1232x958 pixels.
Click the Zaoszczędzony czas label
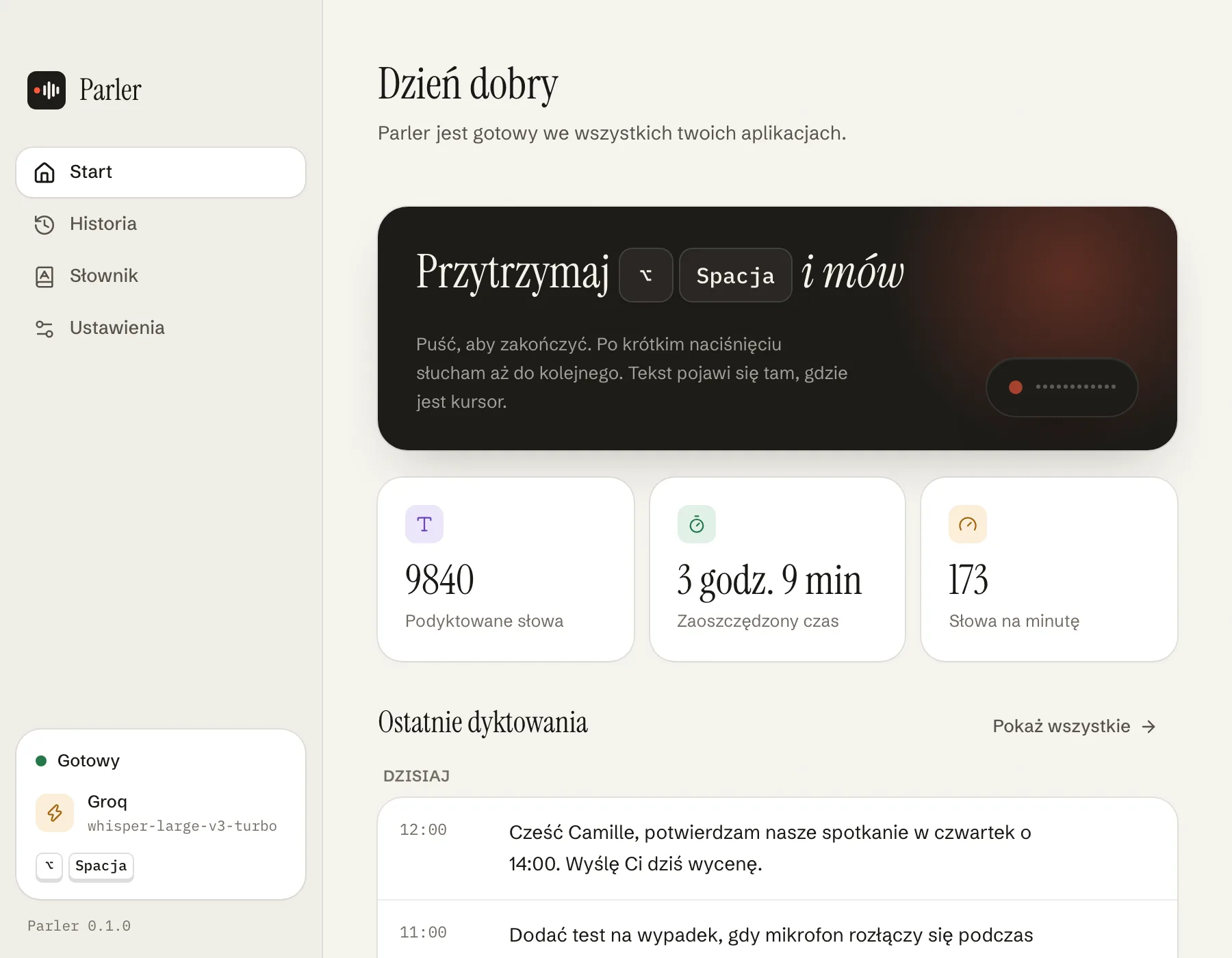coord(758,621)
